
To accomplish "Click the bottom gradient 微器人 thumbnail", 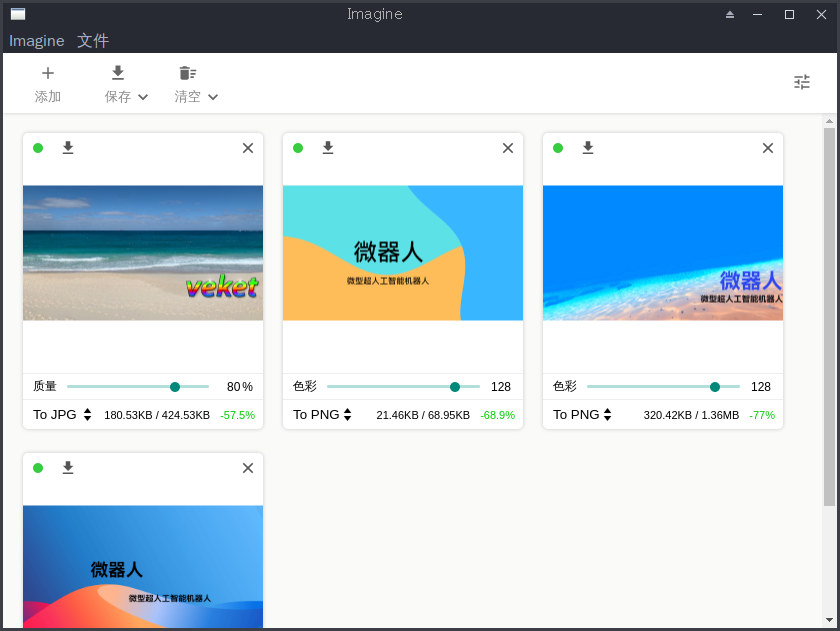I will pos(143,567).
